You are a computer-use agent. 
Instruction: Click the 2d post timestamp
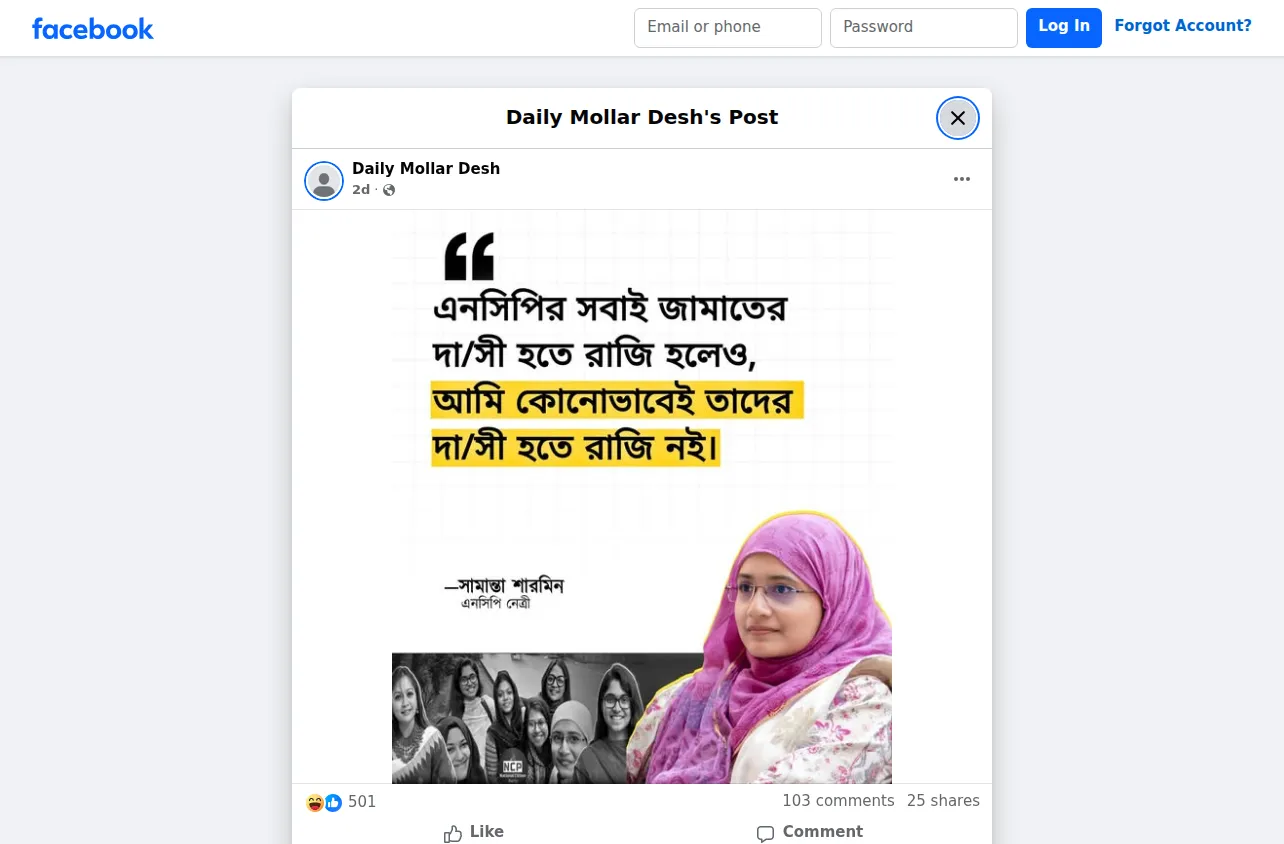361,190
